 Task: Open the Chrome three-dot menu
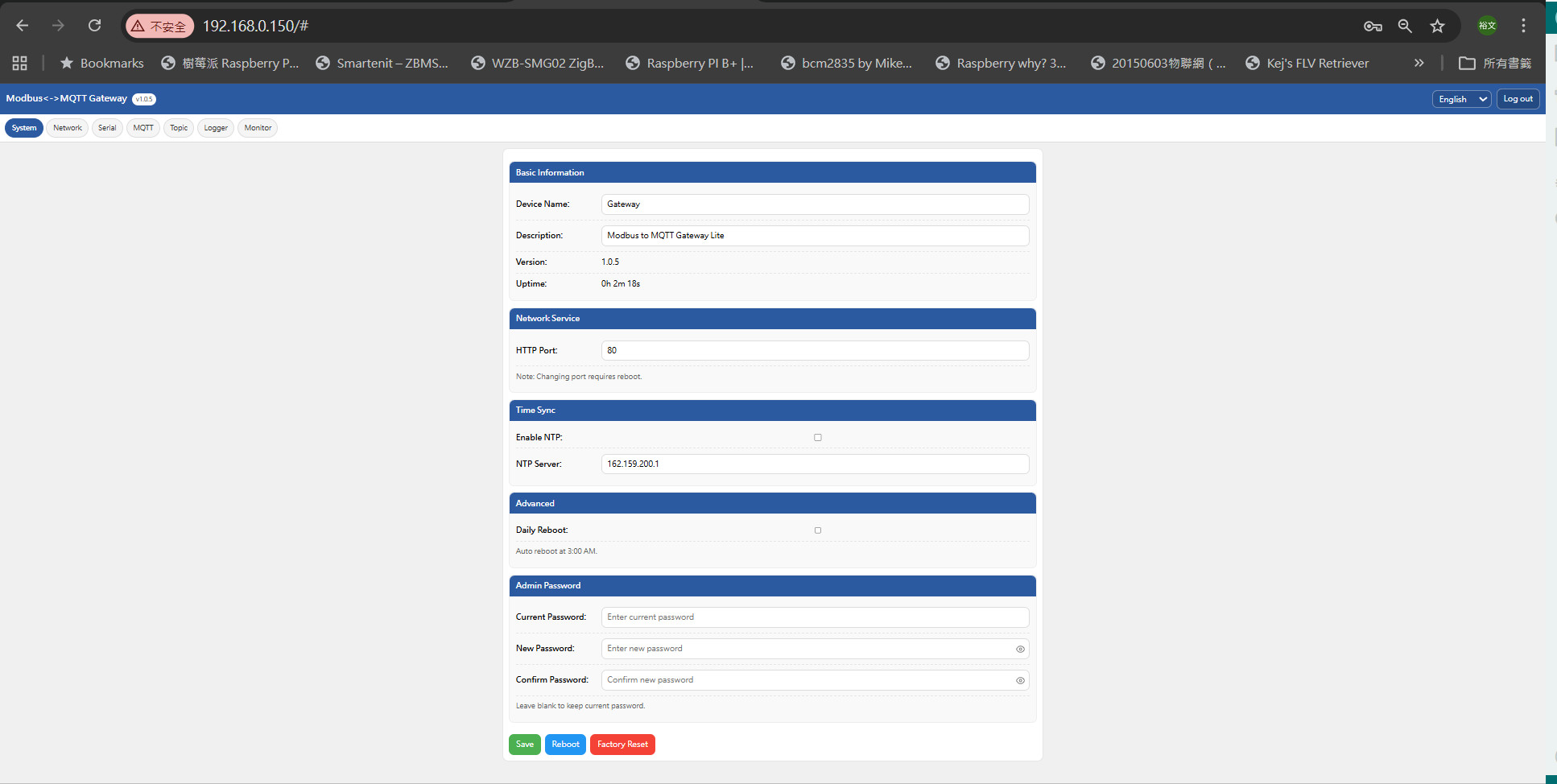click(x=1523, y=26)
